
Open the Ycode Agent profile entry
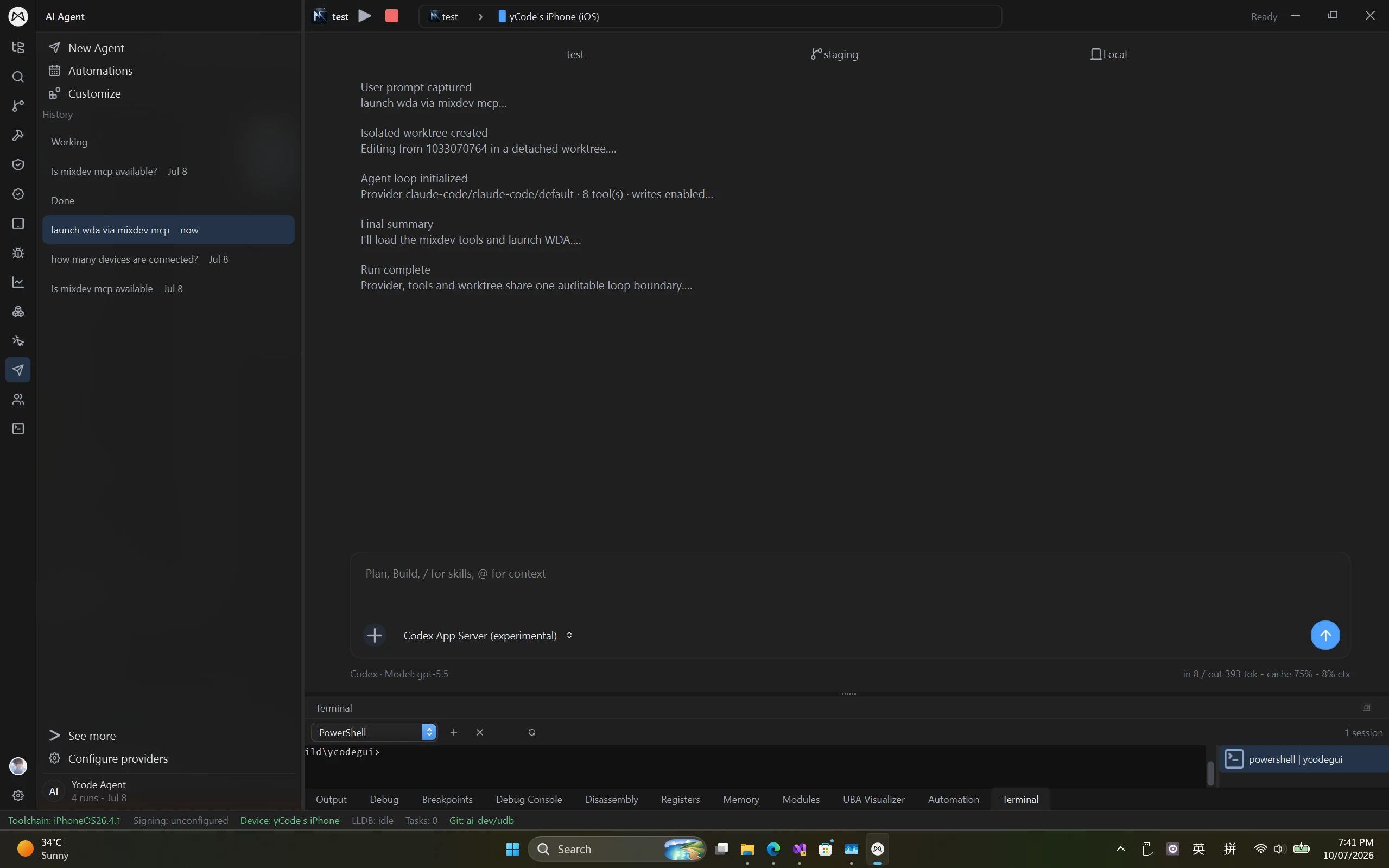169,791
